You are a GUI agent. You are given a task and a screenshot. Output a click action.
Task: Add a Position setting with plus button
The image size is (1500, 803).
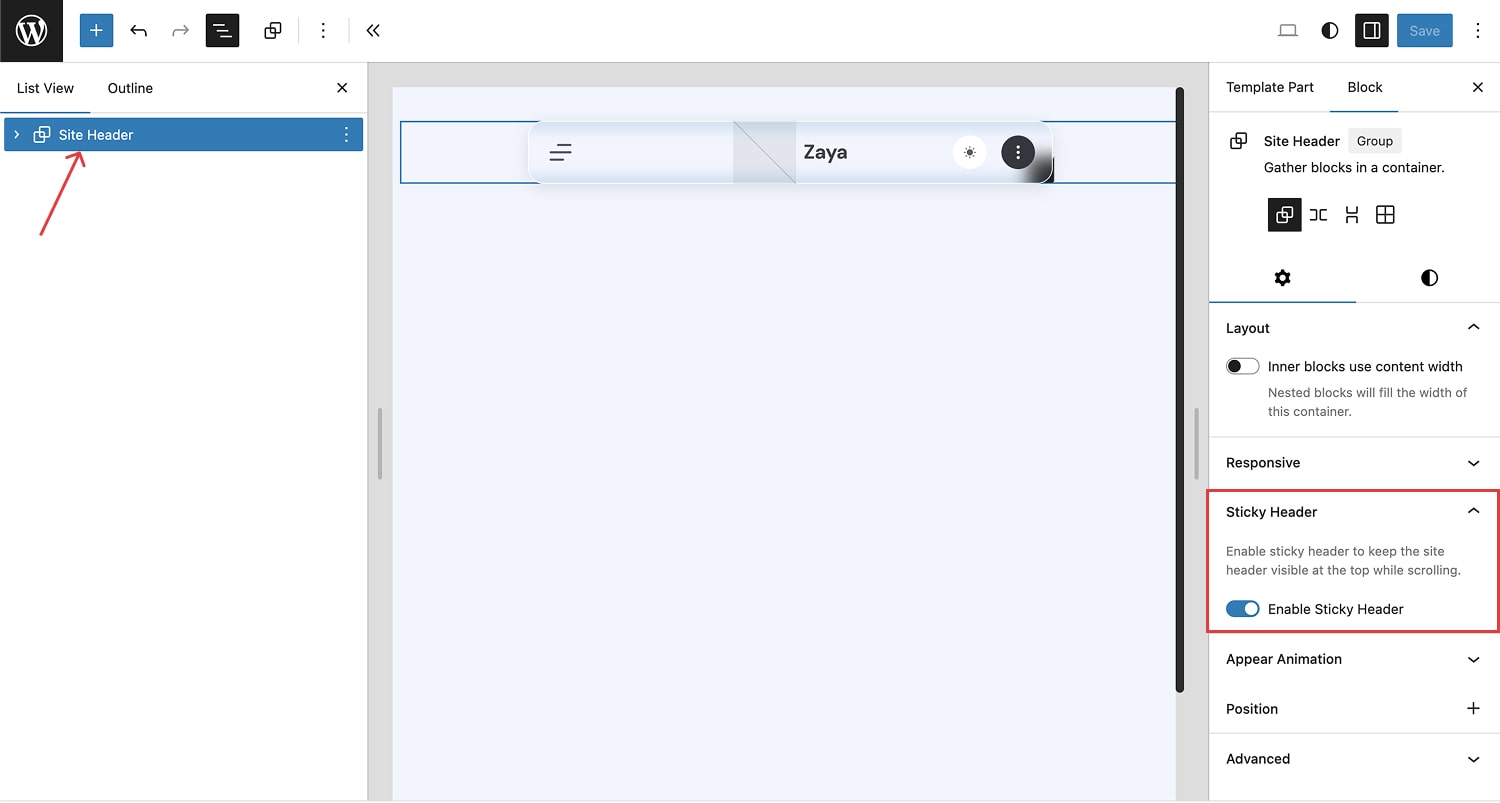(x=1473, y=709)
